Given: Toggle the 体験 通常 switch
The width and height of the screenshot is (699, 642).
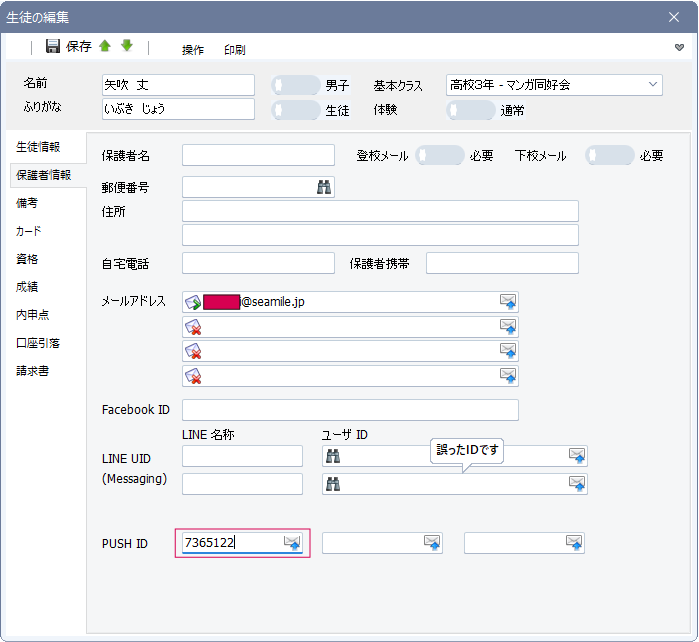Looking at the screenshot, I should point(471,110).
